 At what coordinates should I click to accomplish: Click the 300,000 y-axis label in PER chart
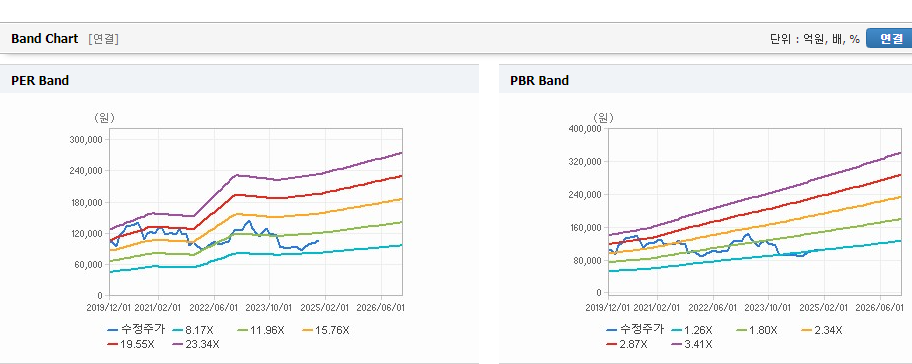point(86,140)
